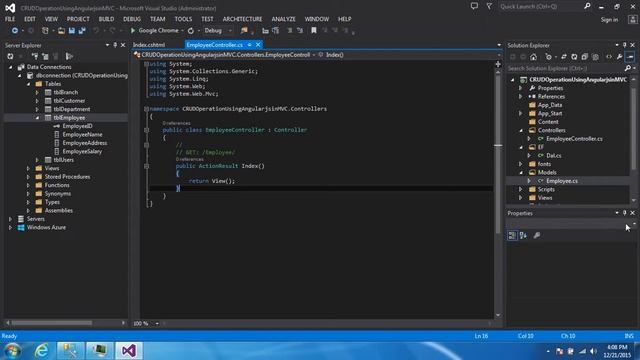
Task: Pin the Server Explorer panel with auto-hide pin
Action: [x=115, y=45]
